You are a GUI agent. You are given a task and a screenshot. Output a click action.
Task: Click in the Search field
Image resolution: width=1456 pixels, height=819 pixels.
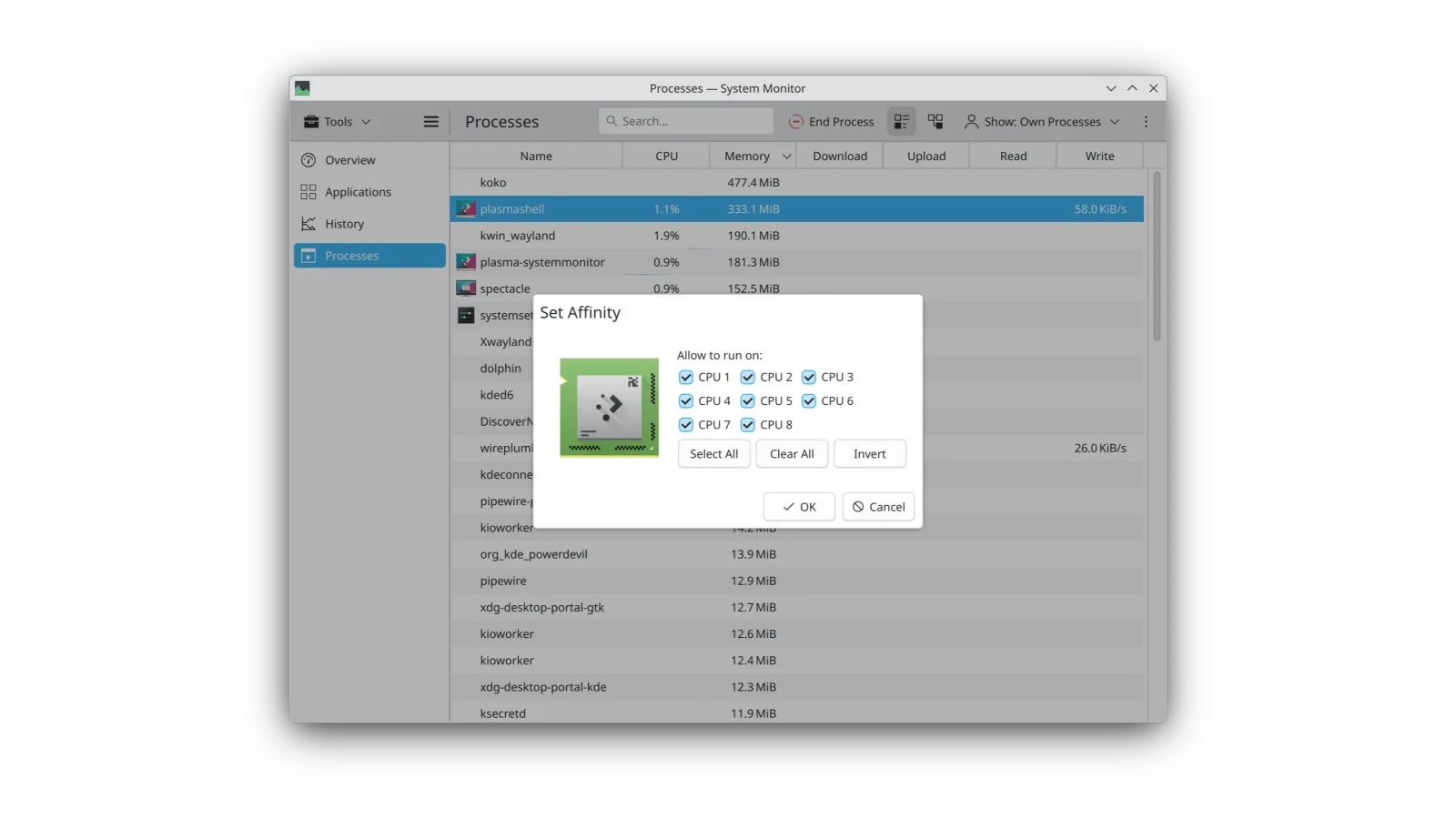[686, 121]
